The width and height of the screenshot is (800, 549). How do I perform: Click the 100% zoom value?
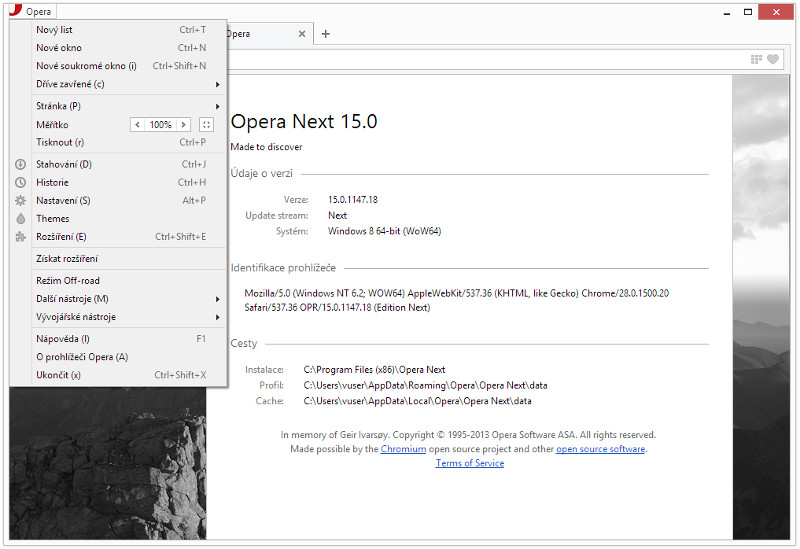[x=160, y=124]
